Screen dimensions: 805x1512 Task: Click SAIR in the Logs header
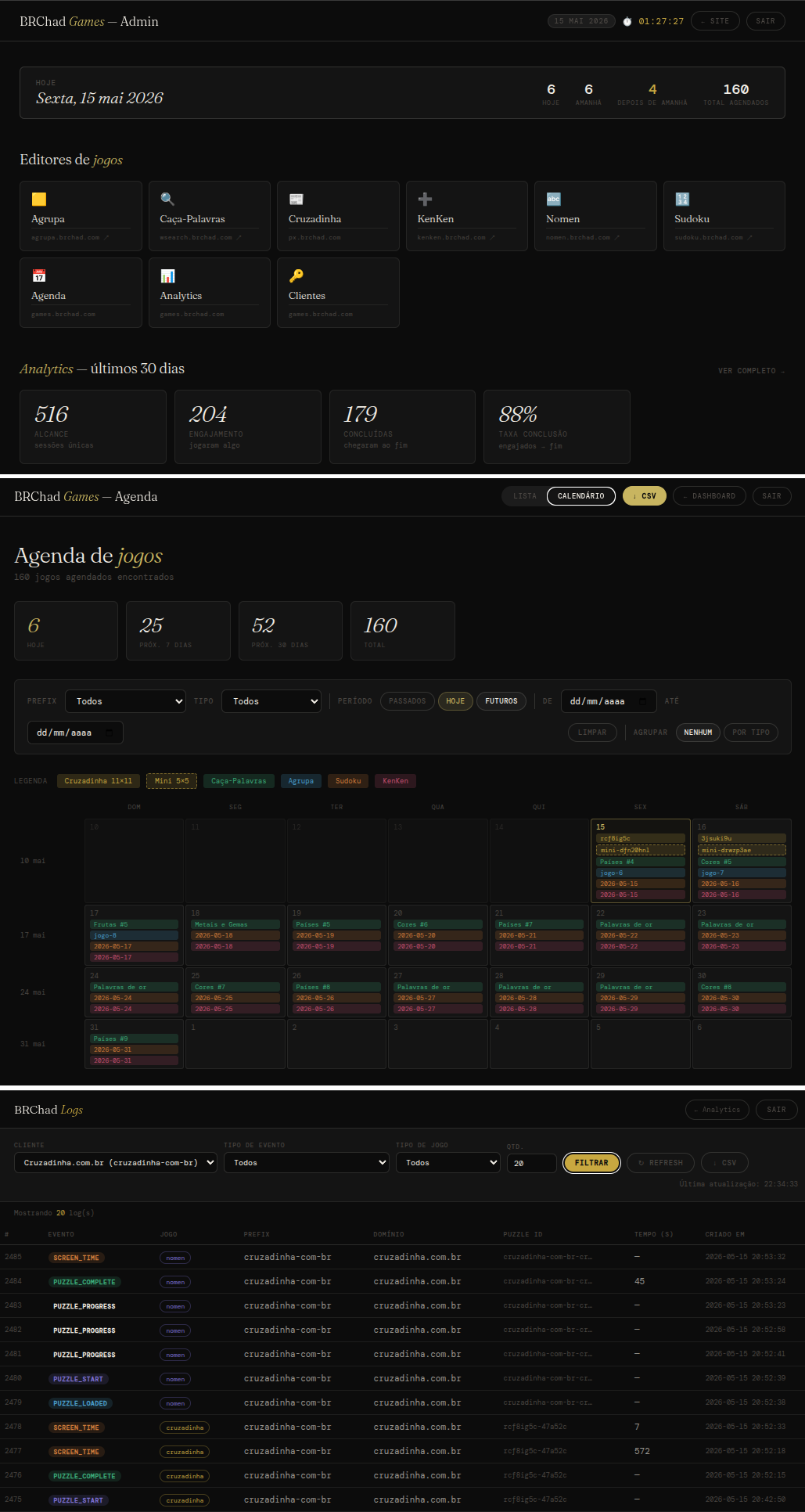[x=777, y=1110]
